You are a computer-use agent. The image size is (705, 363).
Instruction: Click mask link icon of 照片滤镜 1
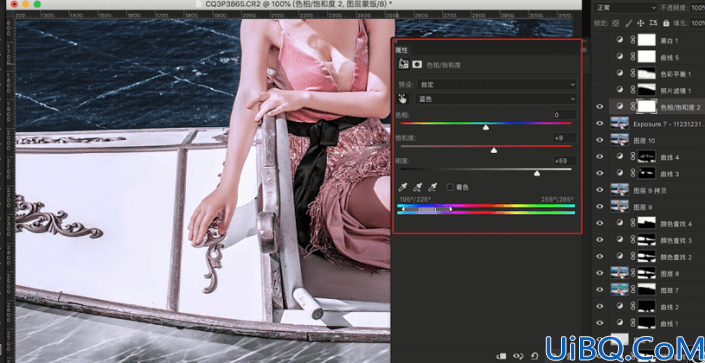point(633,90)
